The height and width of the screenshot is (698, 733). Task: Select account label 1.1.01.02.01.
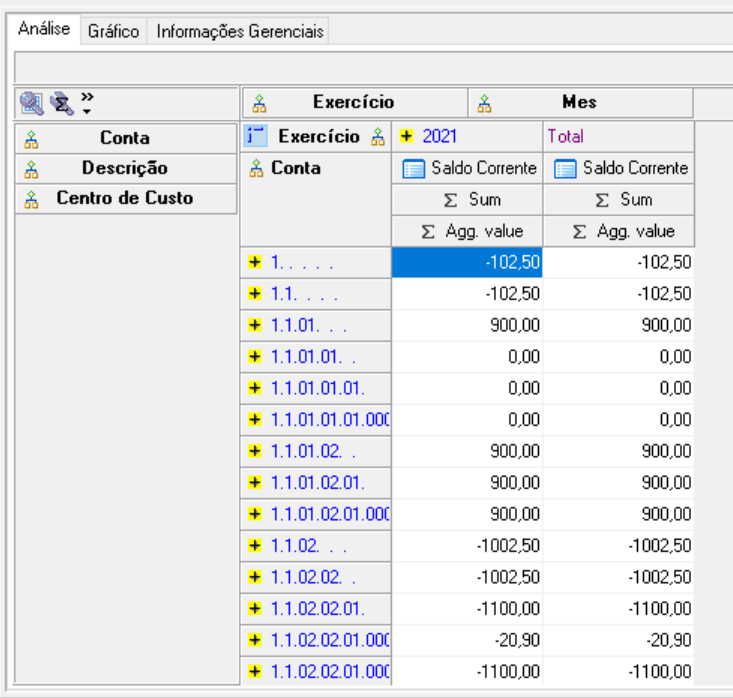318,482
